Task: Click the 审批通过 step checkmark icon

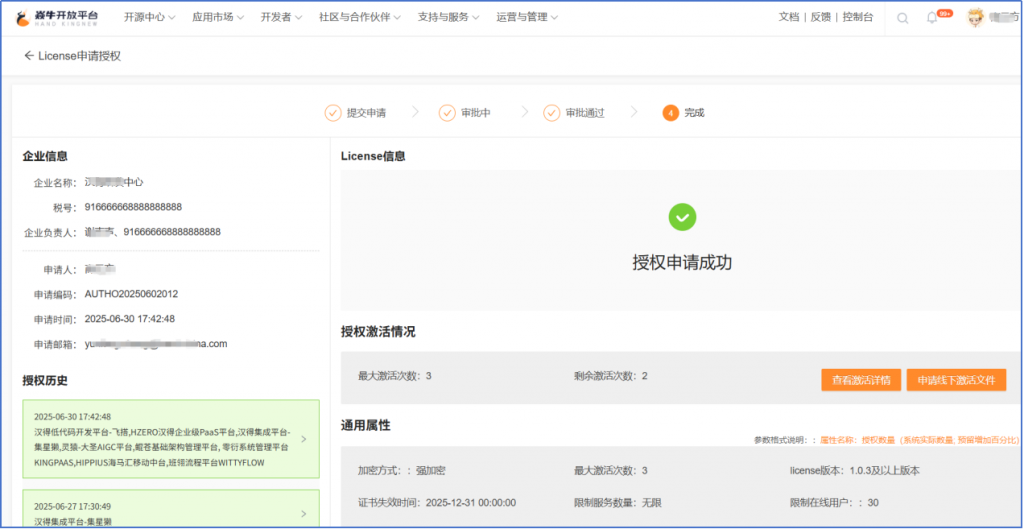Action: [x=551, y=113]
